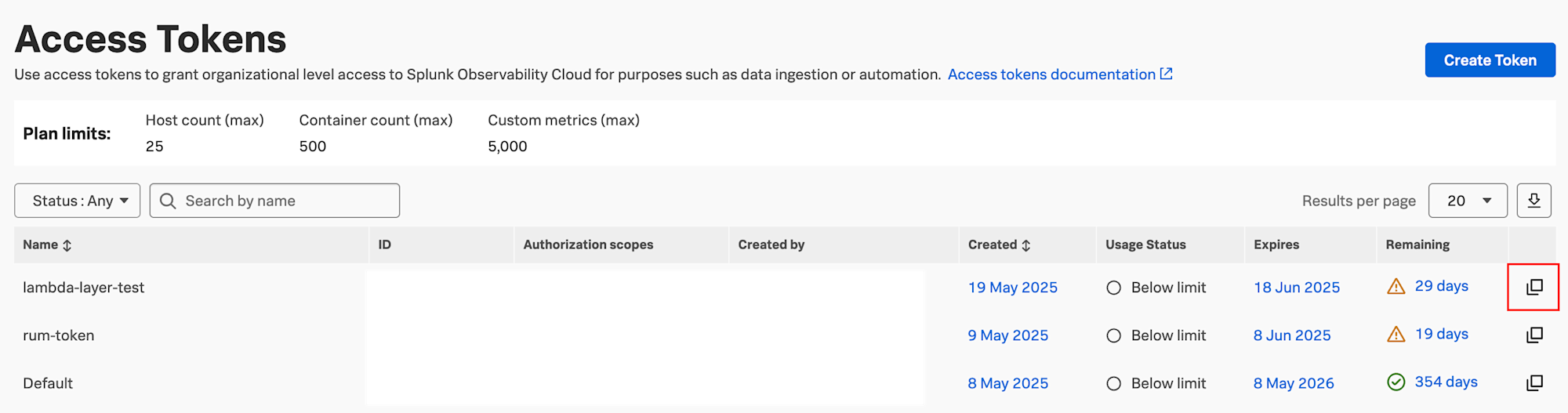The image size is (1568, 413).
Task: Click the Name column sort arrows
Action: point(67,245)
